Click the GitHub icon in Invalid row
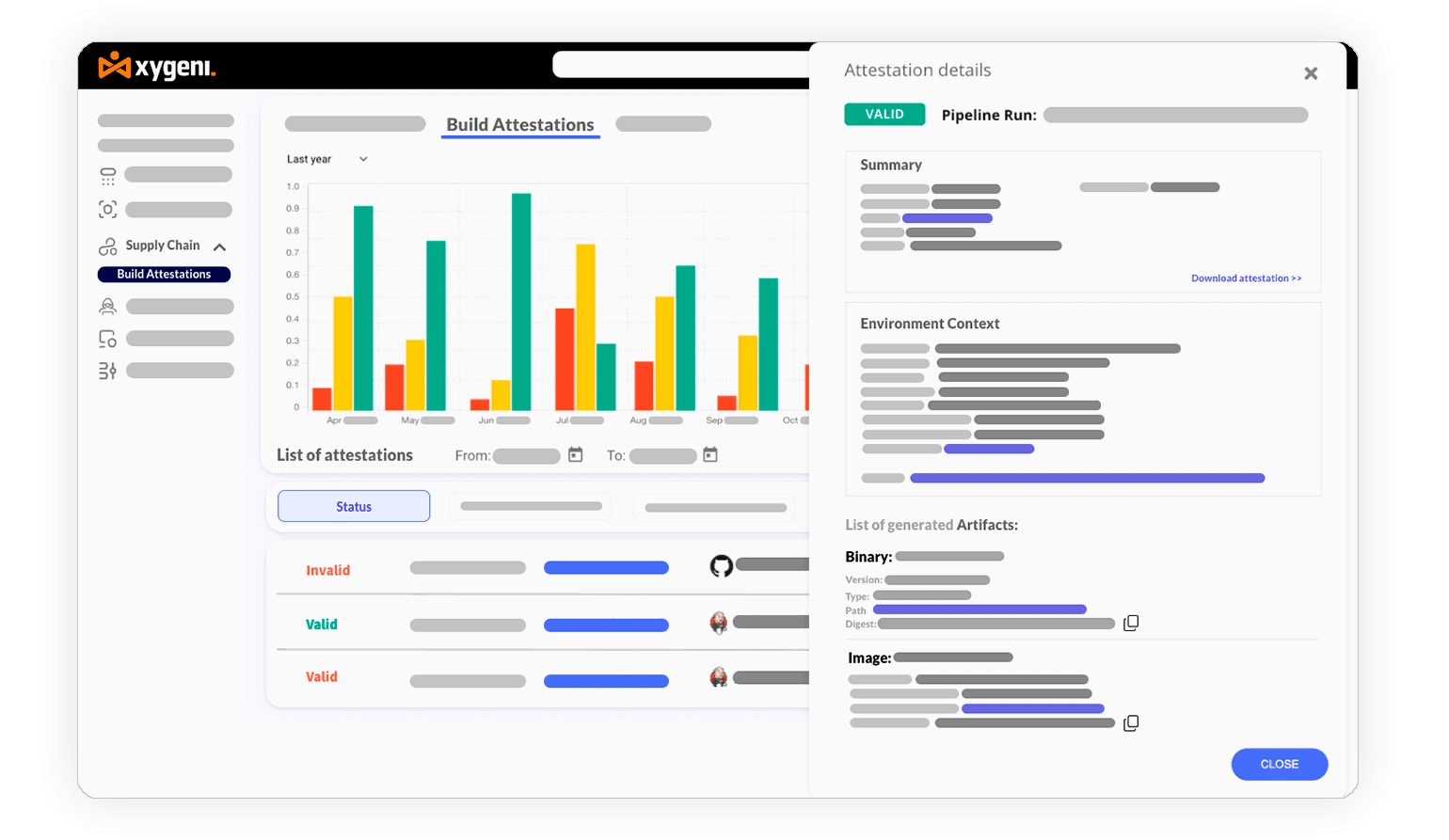The width and height of the screenshot is (1449, 840). [x=721, y=566]
